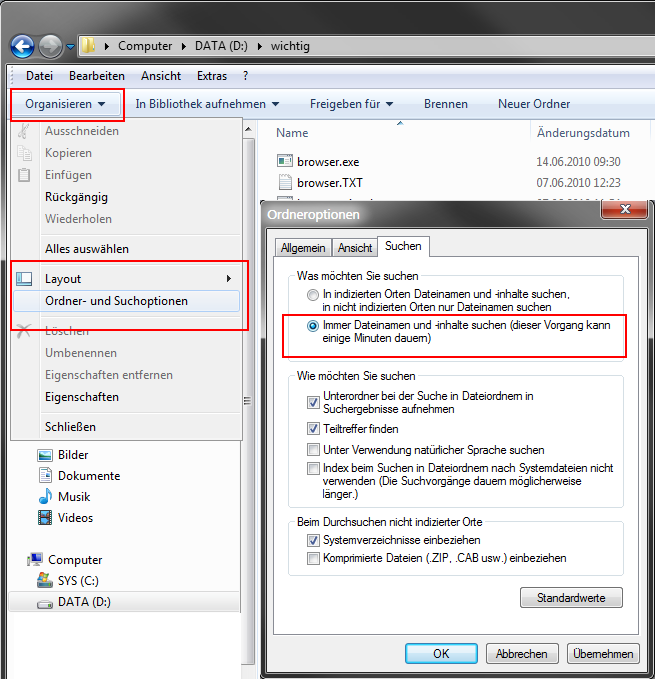Enable 'Unter Verwendung natürlicher Sprache suchen'
The height and width of the screenshot is (679, 655).
[x=313, y=449]
